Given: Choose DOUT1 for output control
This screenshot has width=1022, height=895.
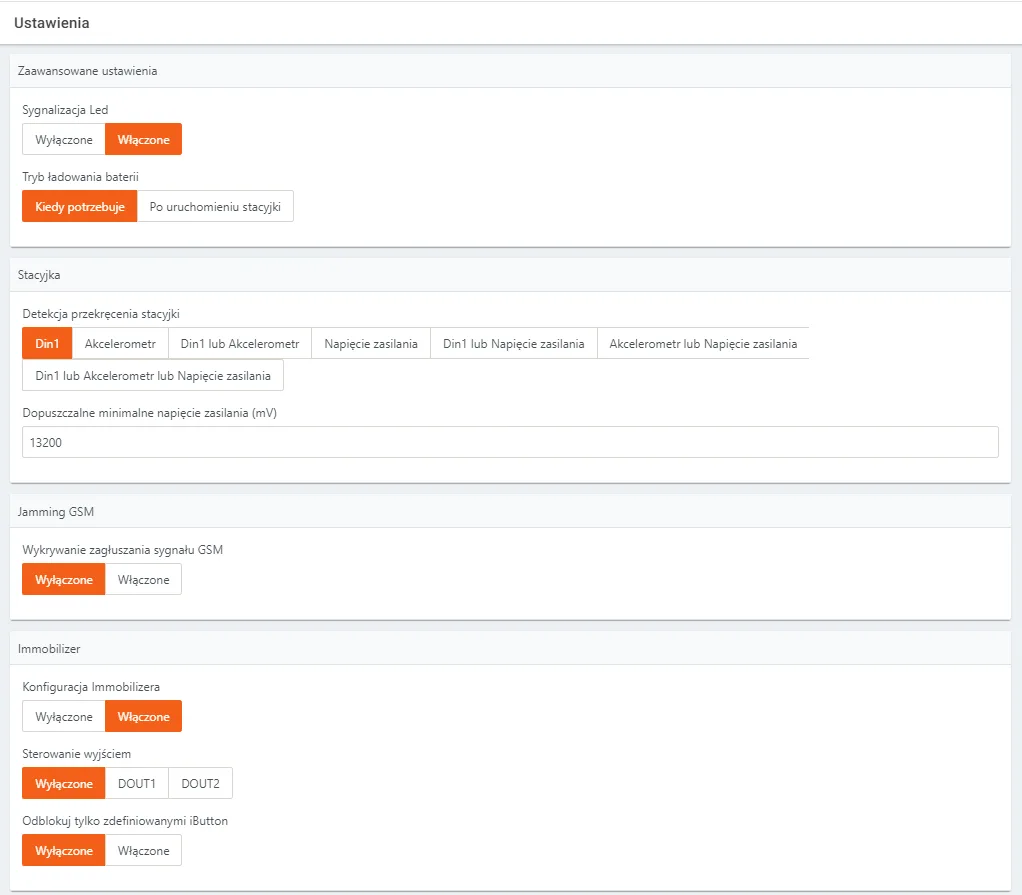Looking at the screenshot, I should (x=137, y=784).
